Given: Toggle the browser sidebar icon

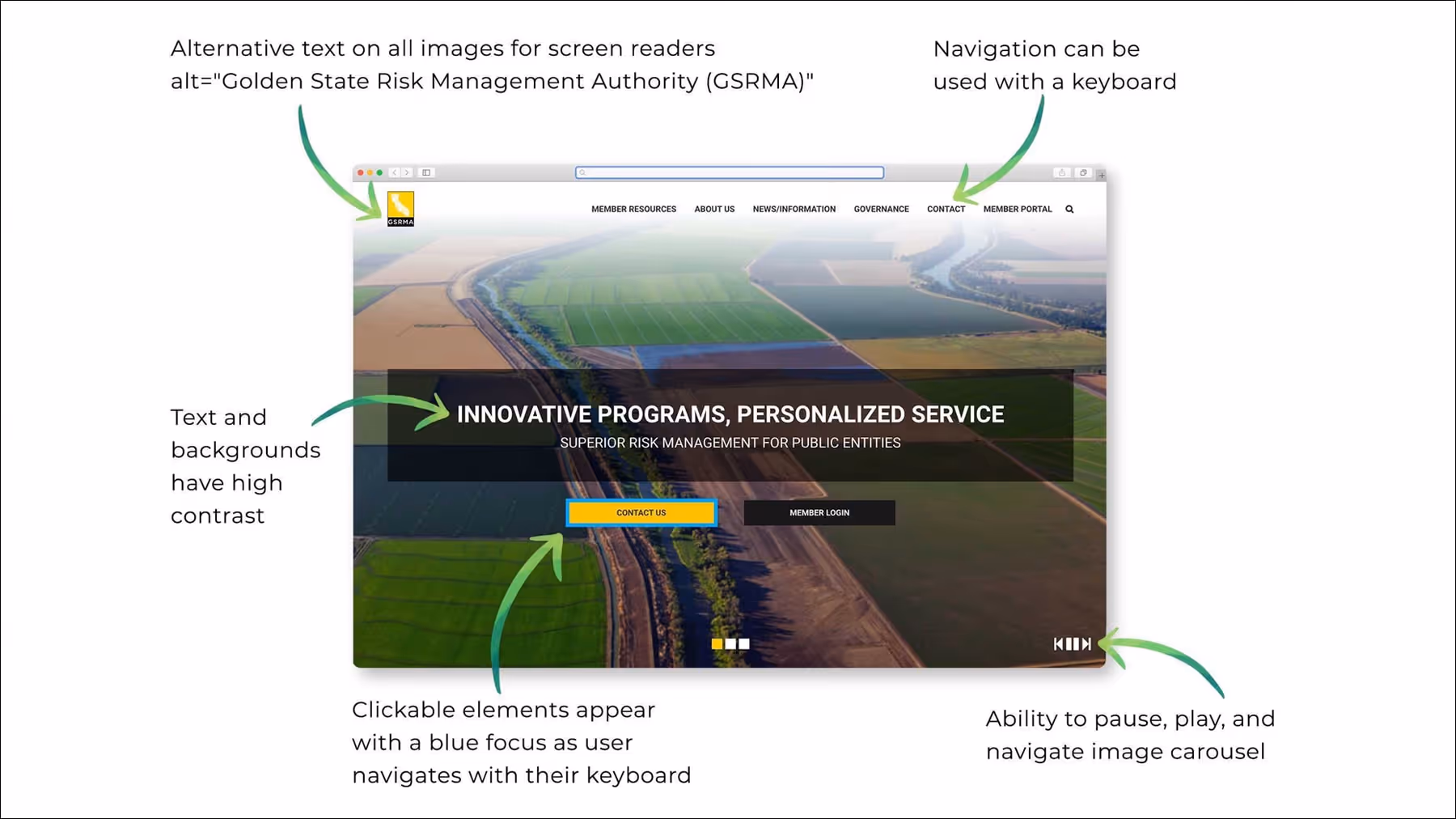Looking at the screenshot, I should [x=426, y=172].
